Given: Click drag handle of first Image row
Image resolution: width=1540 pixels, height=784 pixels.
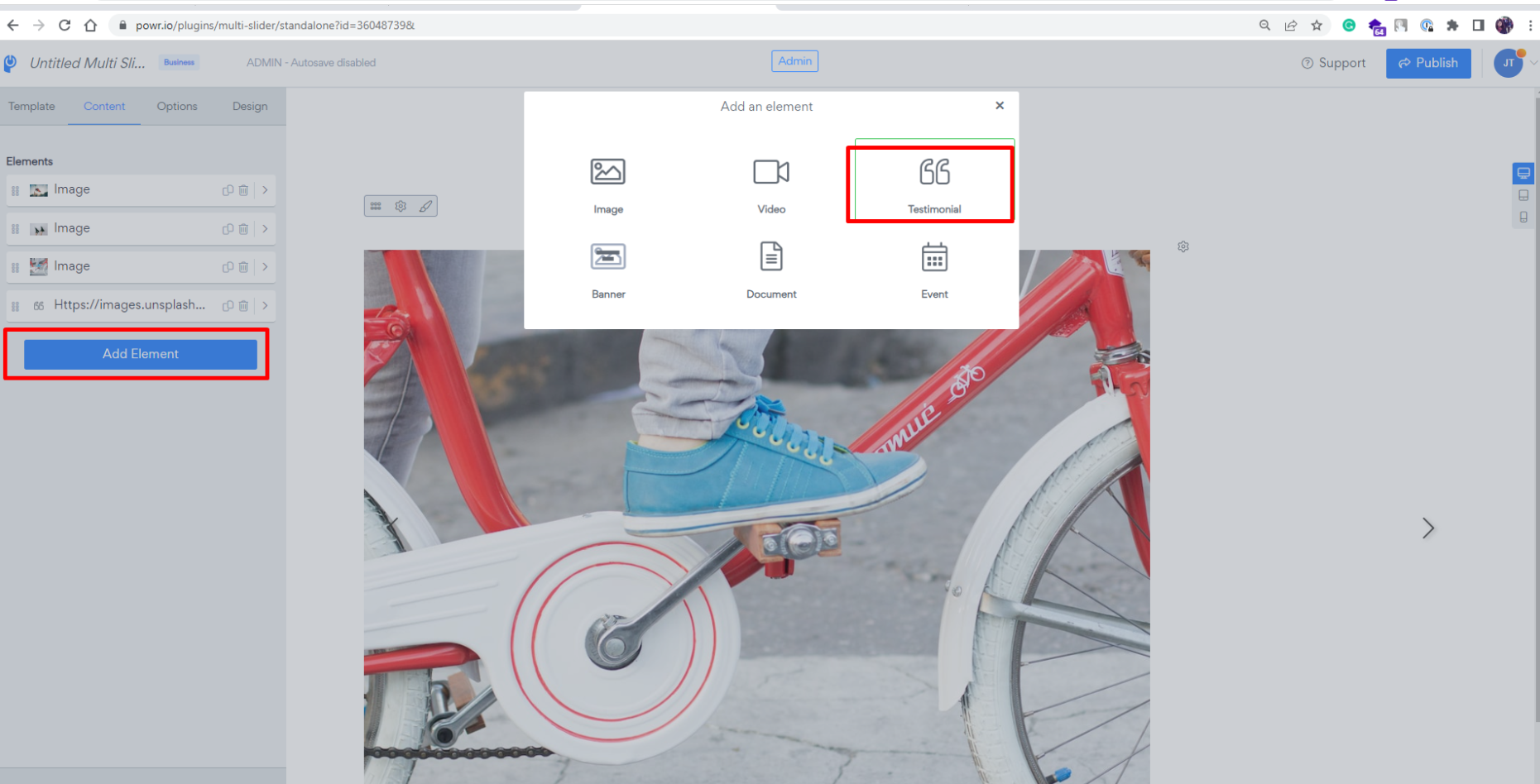Looking at the screenshot, I should (x=15, y=191).
